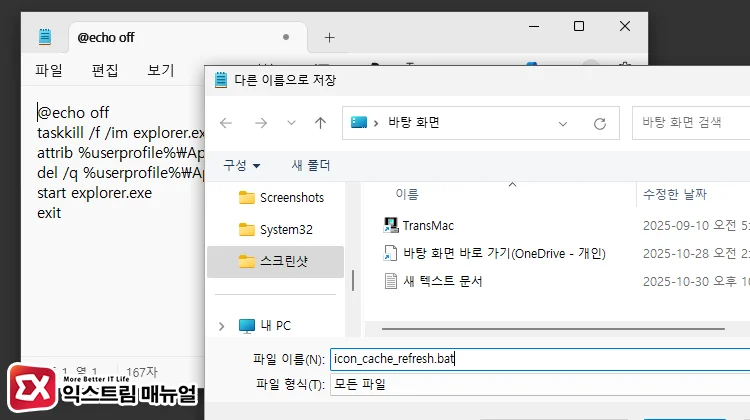The width and height of the screenshot is (750, 420).
Task: Click the navigation pane vertical scrollbar
Action: (353, 280)
